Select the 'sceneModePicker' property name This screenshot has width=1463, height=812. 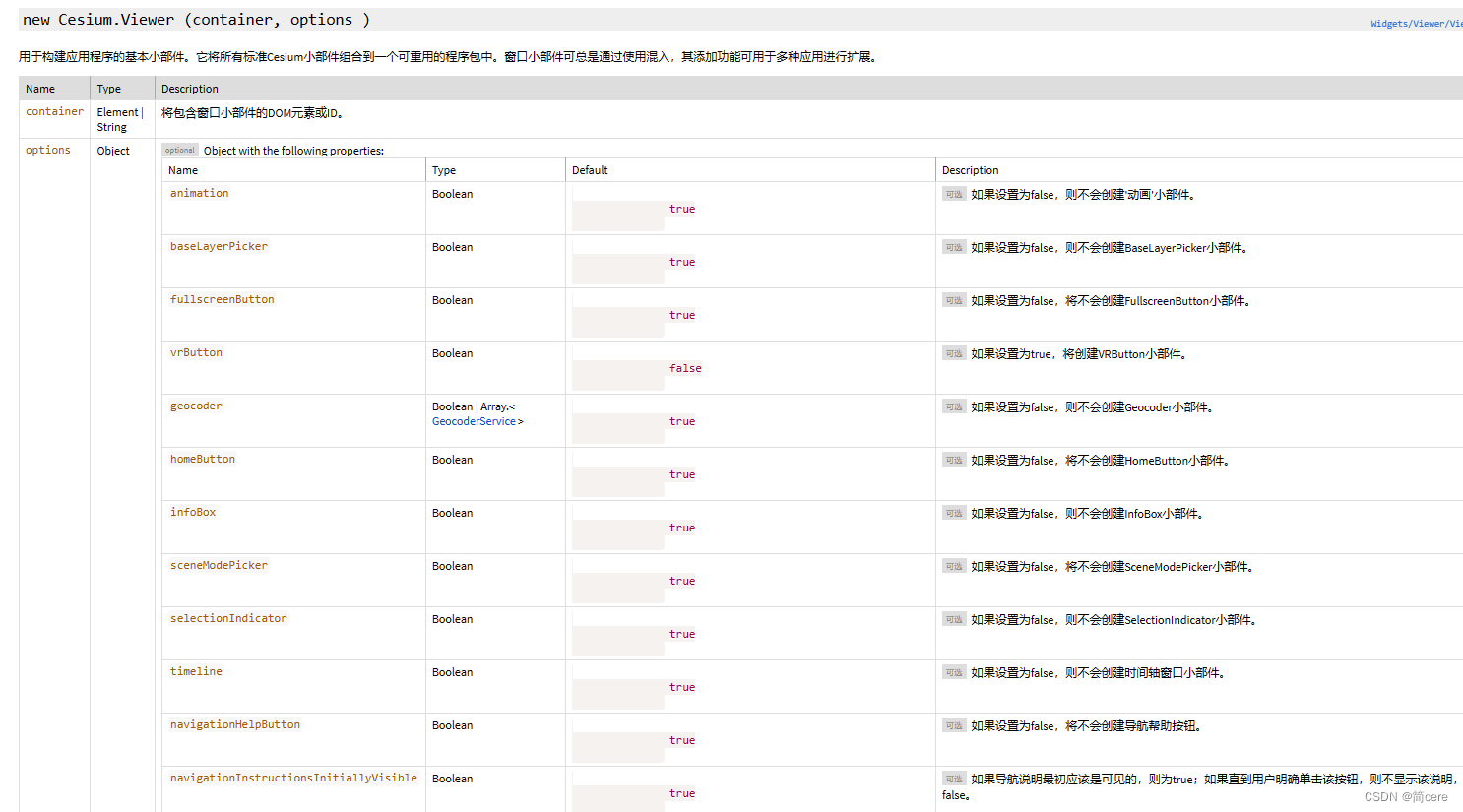point(219,565)
